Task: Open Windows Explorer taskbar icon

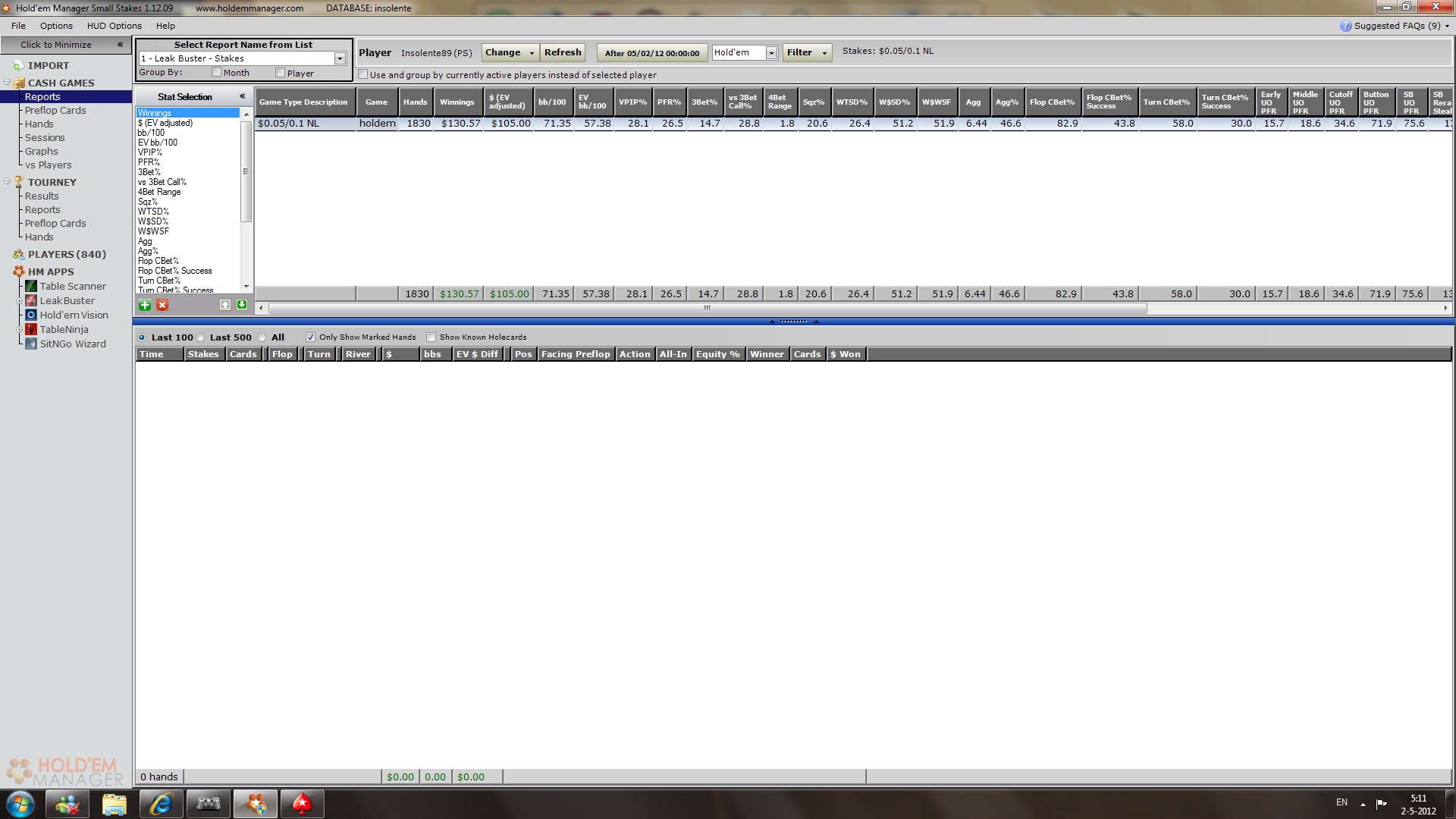Action: pyautogui.click(x=115, y=804)
